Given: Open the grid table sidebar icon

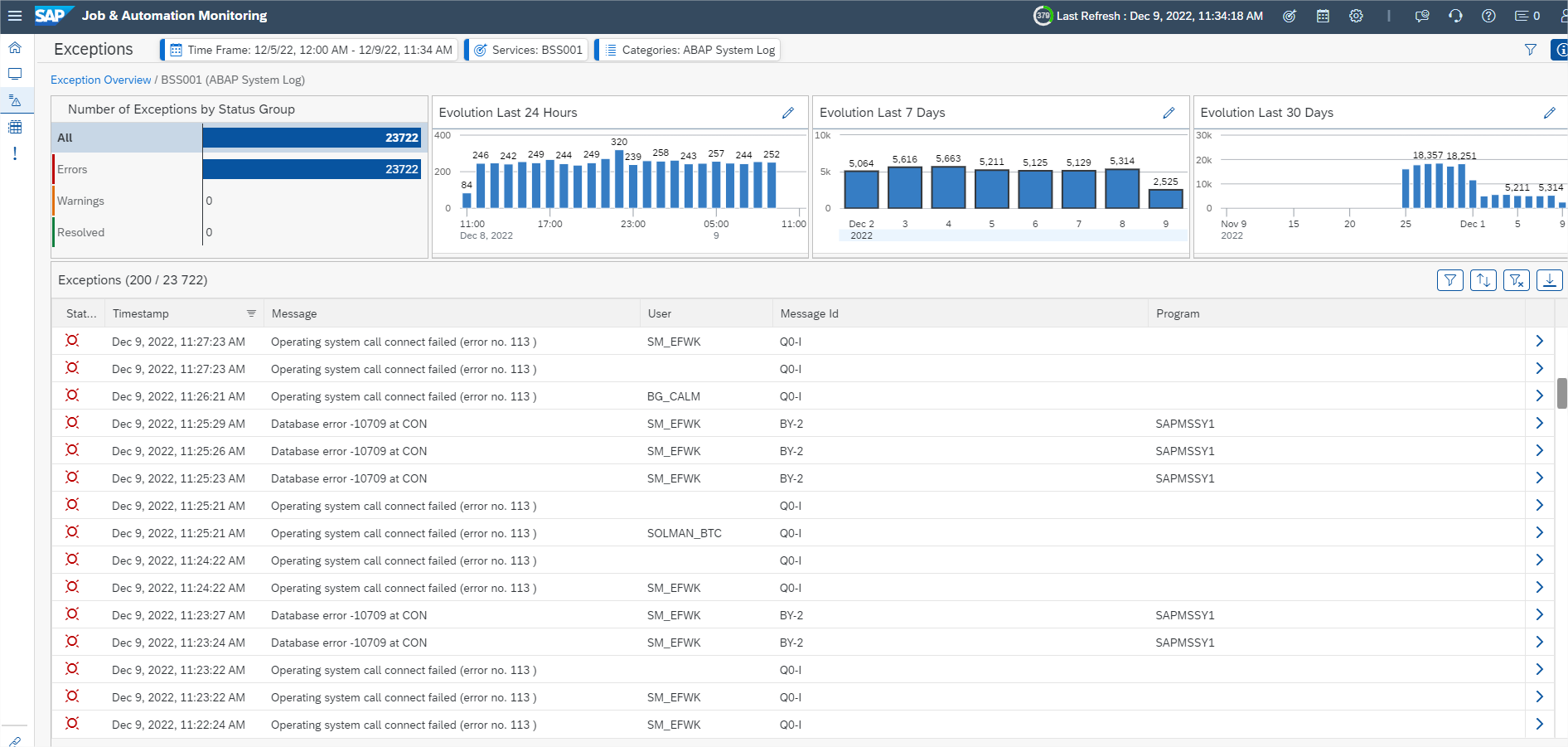Looking at the screenshot, I should (15, 128).
